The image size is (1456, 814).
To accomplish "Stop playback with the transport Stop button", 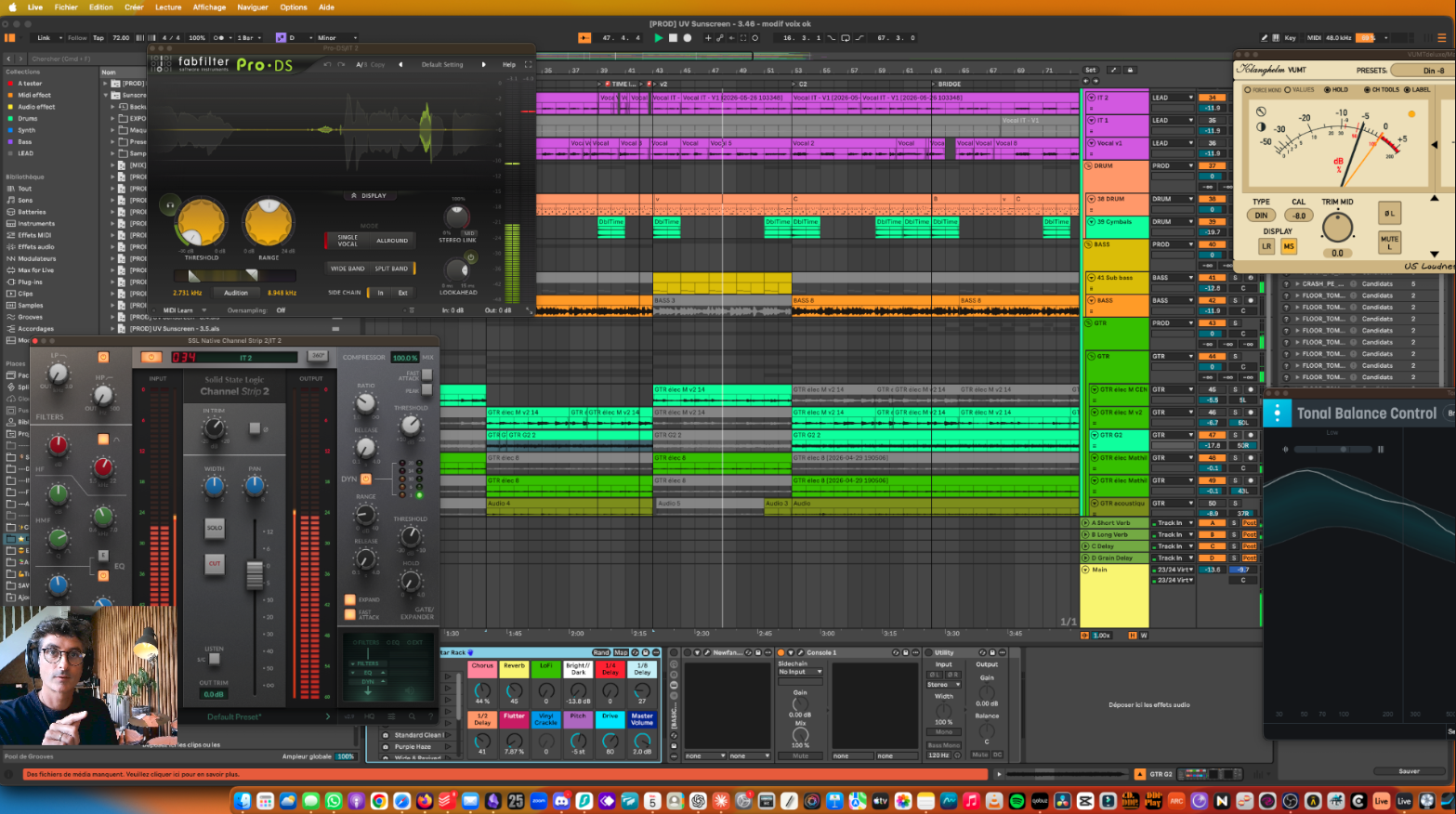I will 673,38.
